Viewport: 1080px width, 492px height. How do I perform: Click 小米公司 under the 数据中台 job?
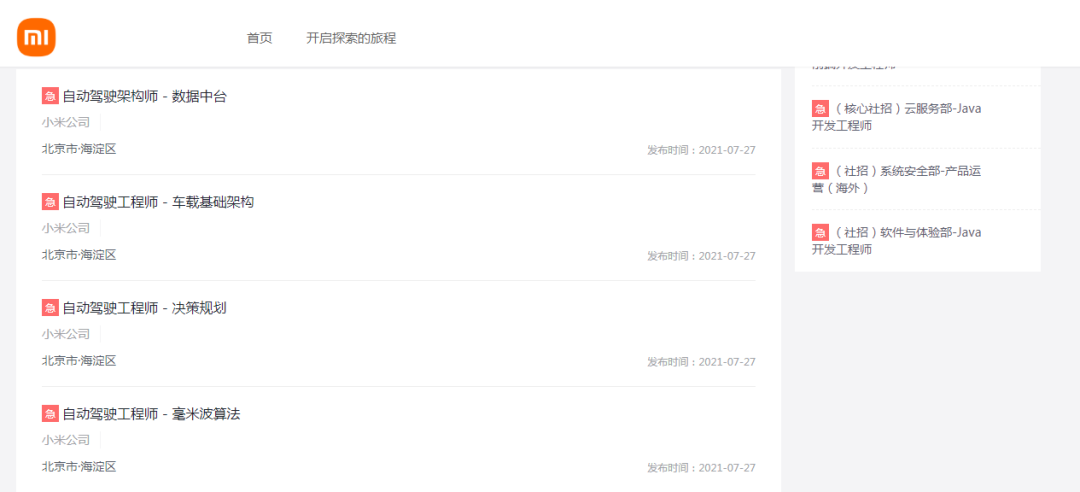click(66, 123)
